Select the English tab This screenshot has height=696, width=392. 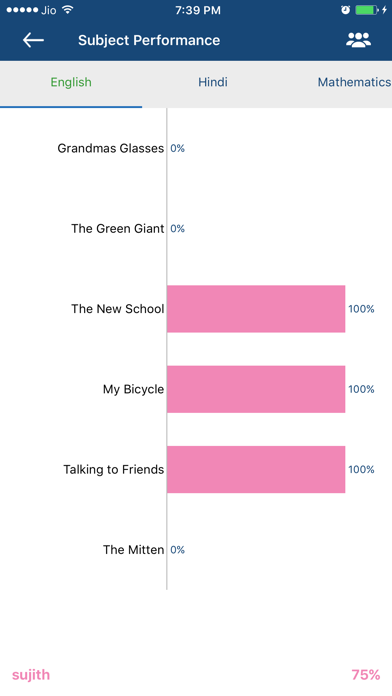tap(71, 82)
